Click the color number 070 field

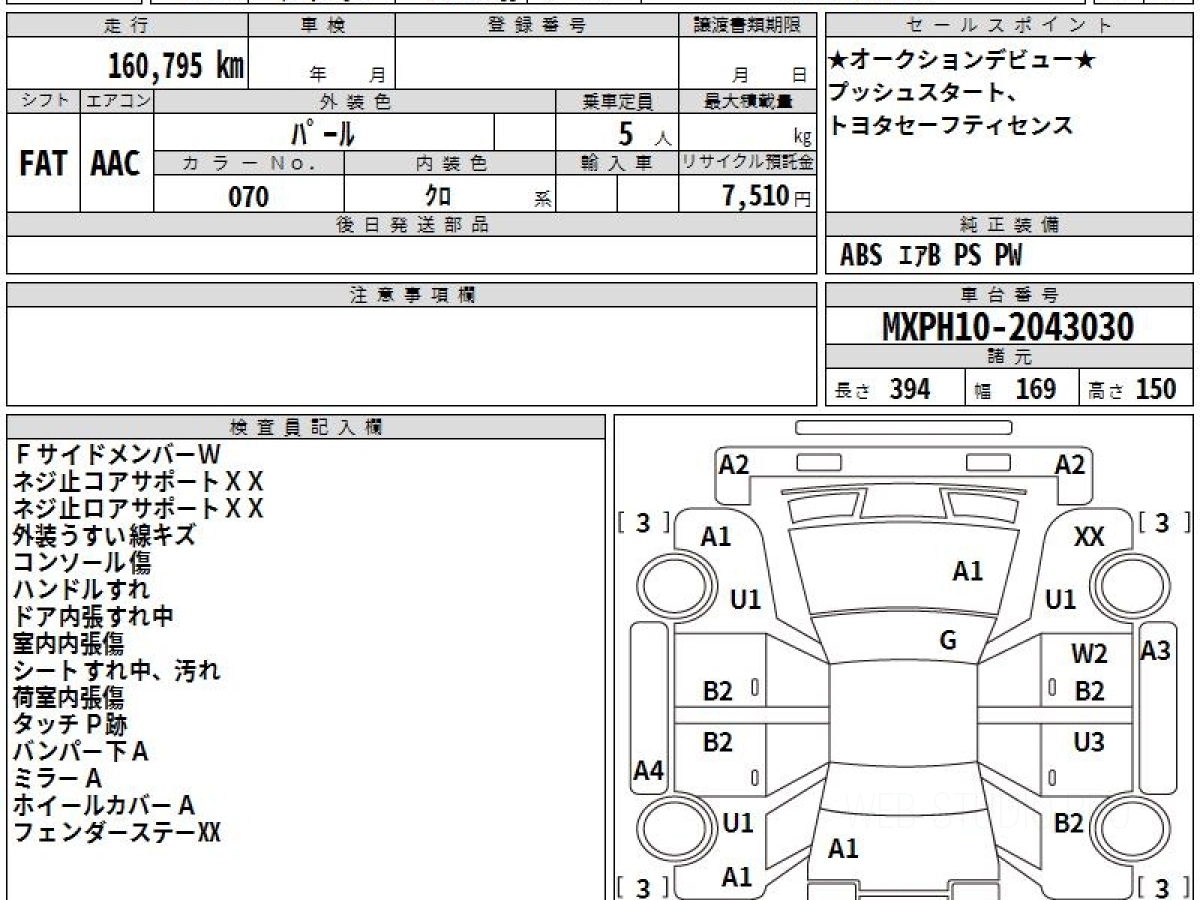(x=249, y=197)
